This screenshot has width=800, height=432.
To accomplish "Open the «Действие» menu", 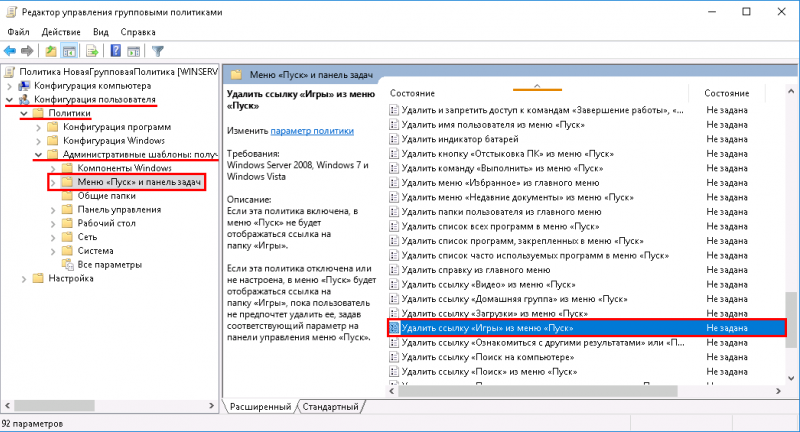I will point(61,32).
